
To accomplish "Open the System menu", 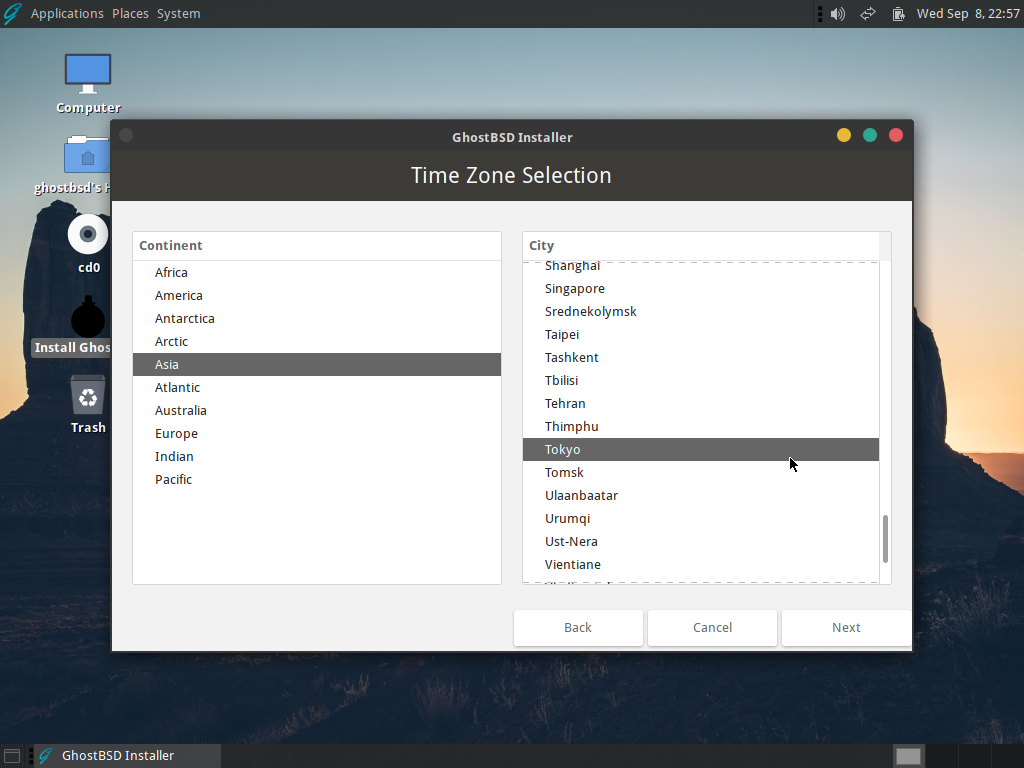I will pyautogui.click(x=178, y=14).
